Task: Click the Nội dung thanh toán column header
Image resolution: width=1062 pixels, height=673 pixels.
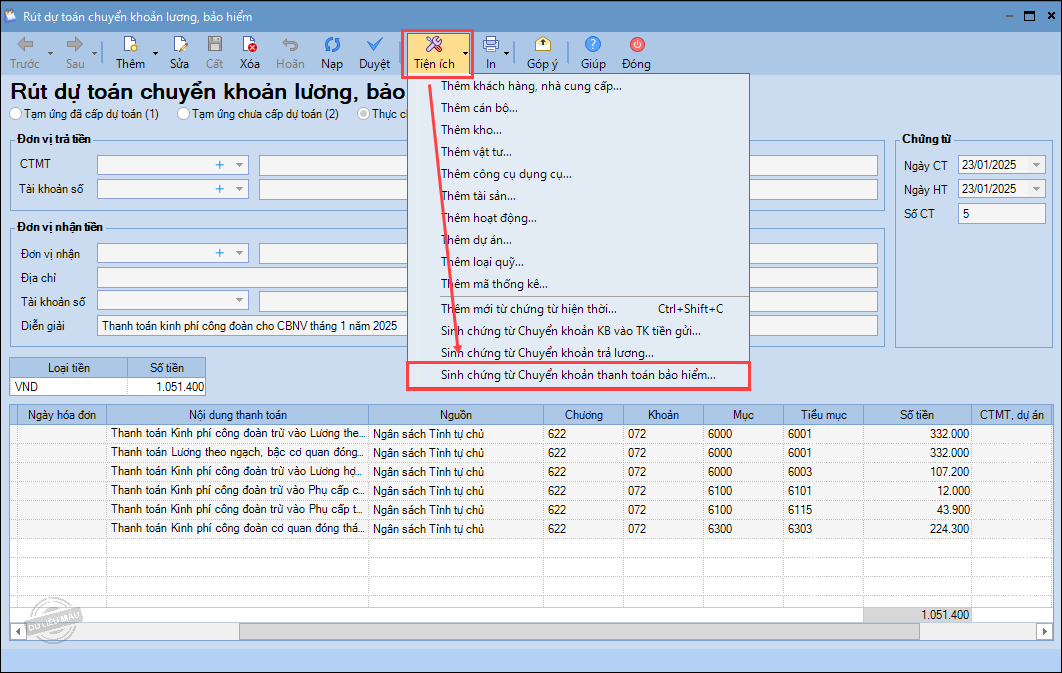Action: point(238,415)
